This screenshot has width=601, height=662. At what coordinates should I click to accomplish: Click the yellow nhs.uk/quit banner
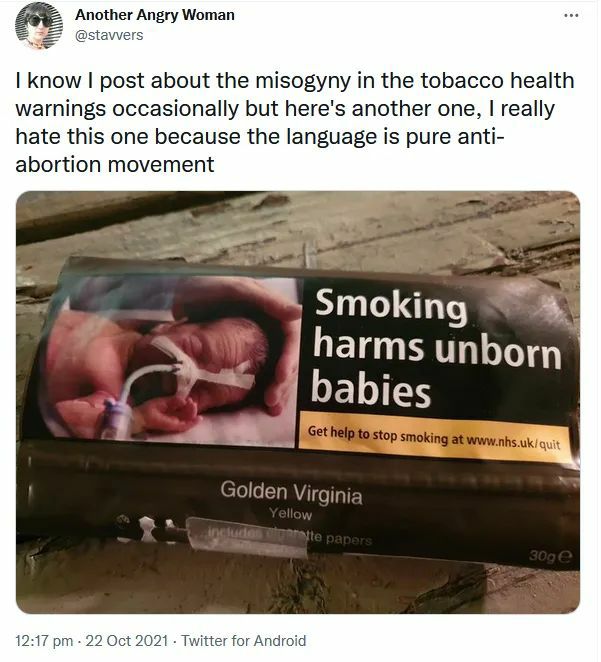(x=436, y=438)
